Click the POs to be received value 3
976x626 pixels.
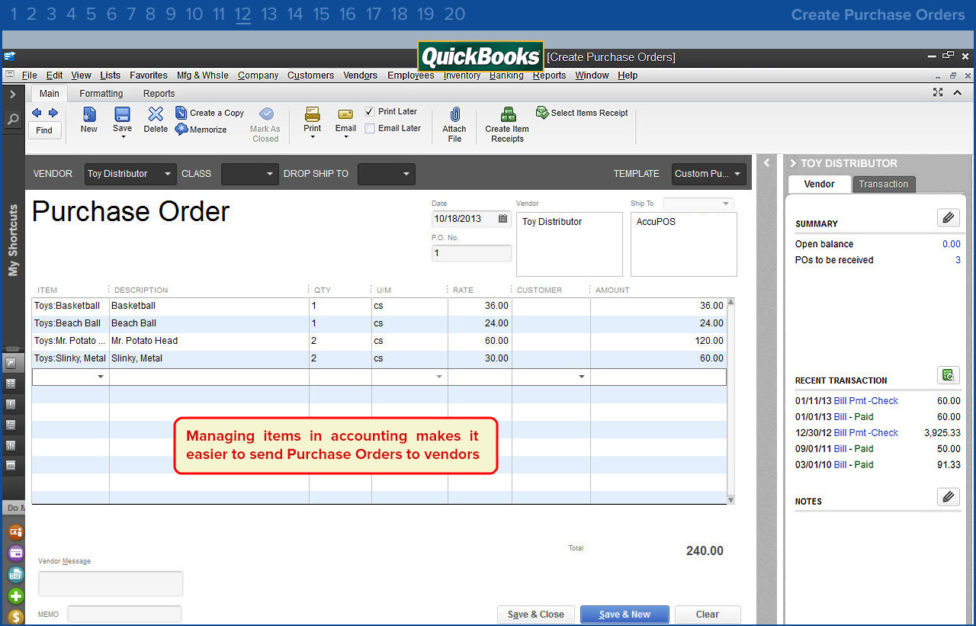(958, 260)
